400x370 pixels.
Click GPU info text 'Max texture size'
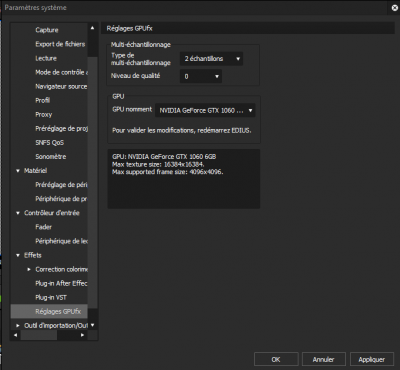(x=158, y=164)
